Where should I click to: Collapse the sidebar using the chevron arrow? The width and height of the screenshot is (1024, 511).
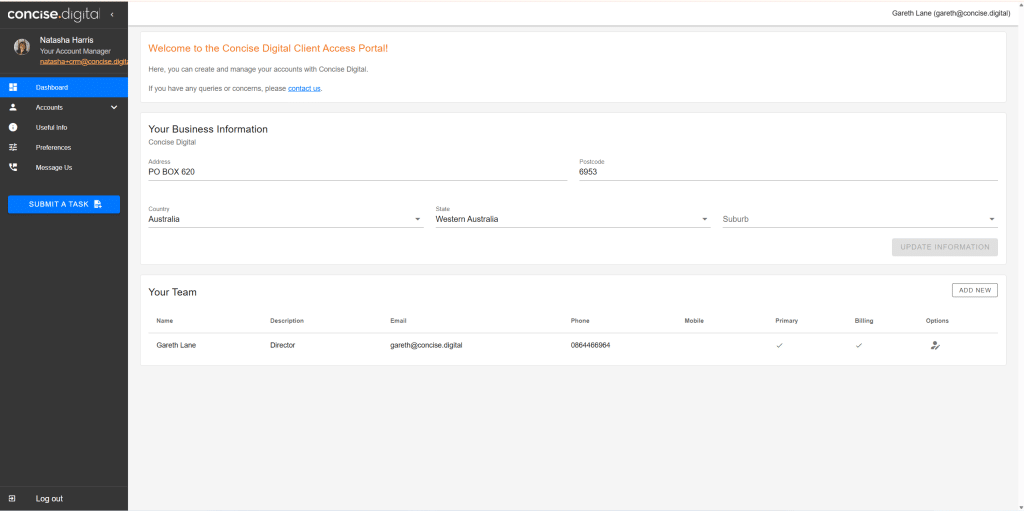pyautogui.click(x=112, y=14)
